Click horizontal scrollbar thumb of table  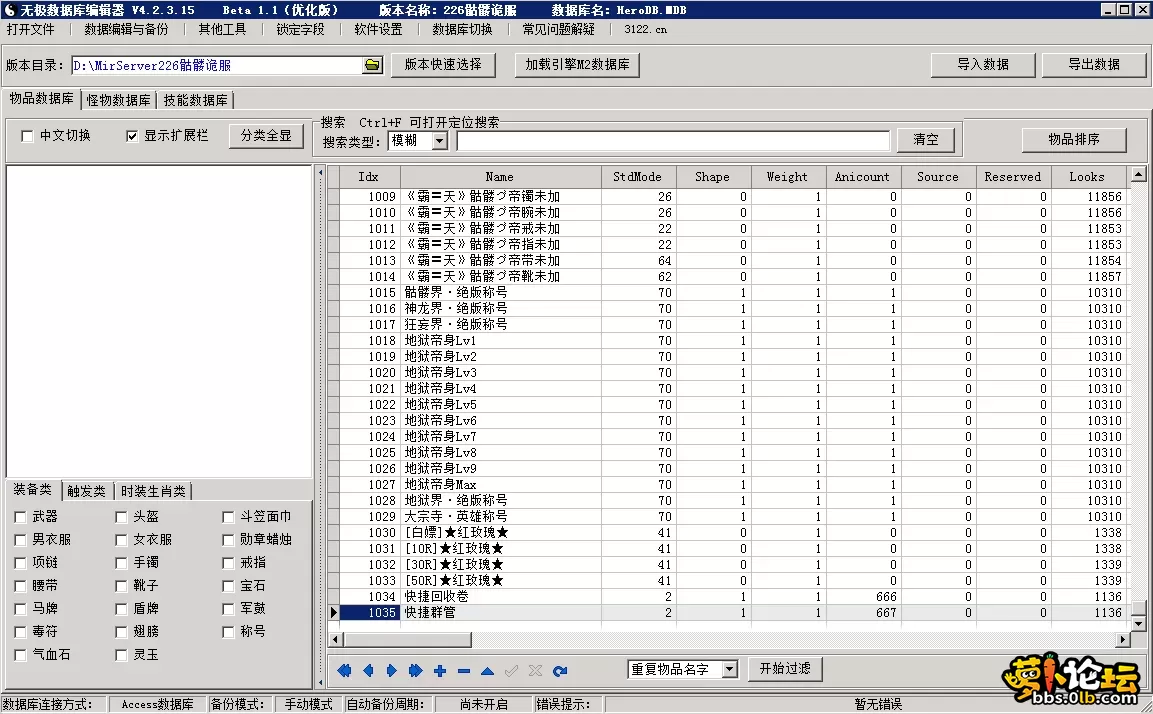pyautogui.click(x=407, y=640)
